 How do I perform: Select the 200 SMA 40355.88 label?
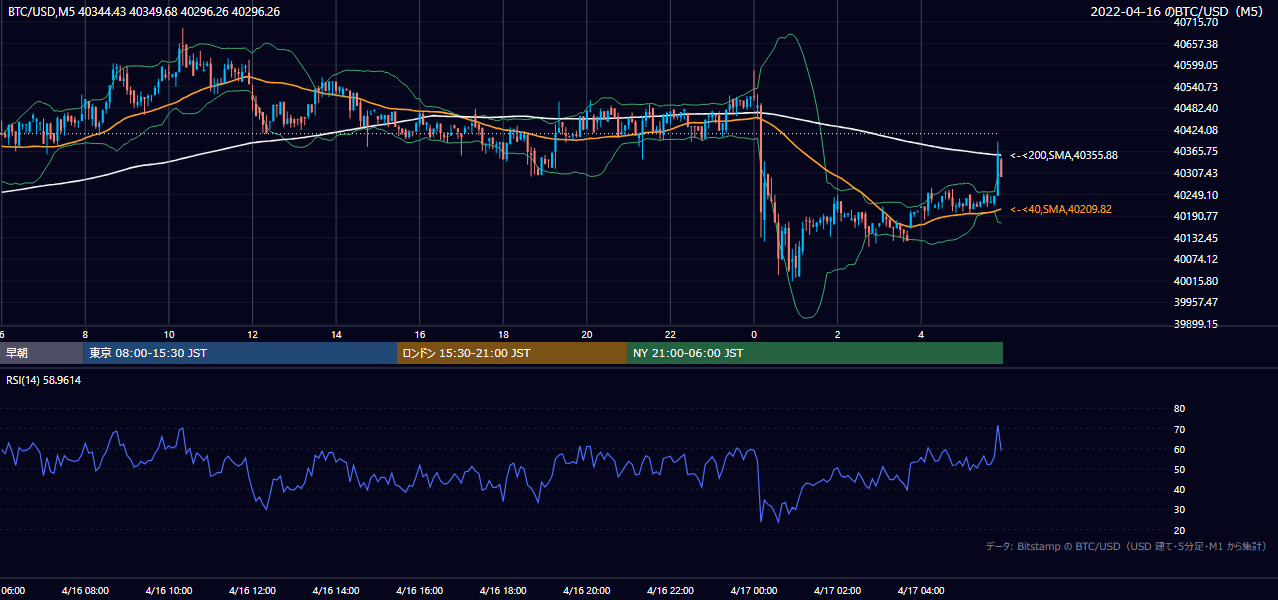click(x=1064, y=155)
